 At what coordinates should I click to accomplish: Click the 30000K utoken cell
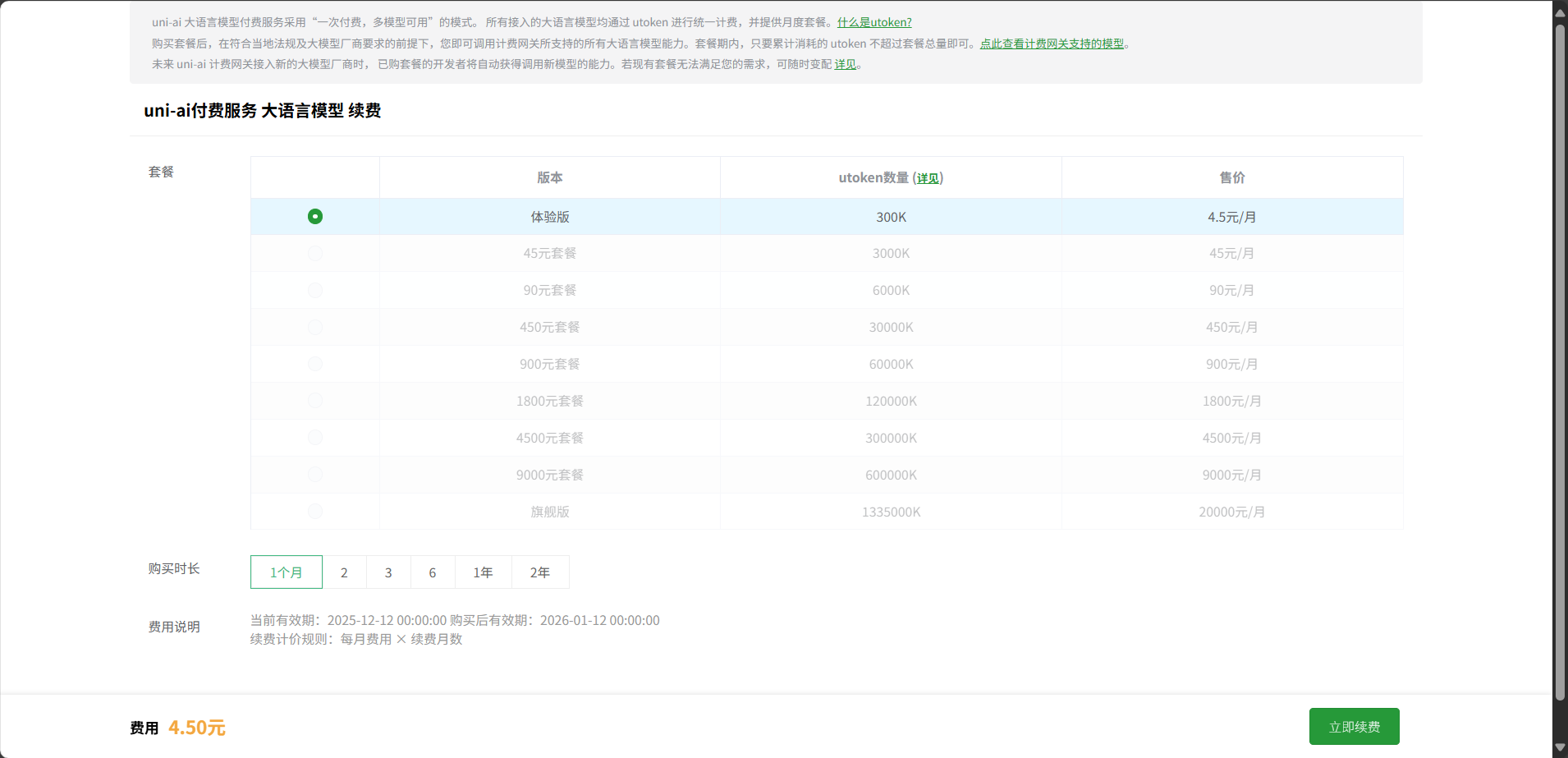(892, 327)
